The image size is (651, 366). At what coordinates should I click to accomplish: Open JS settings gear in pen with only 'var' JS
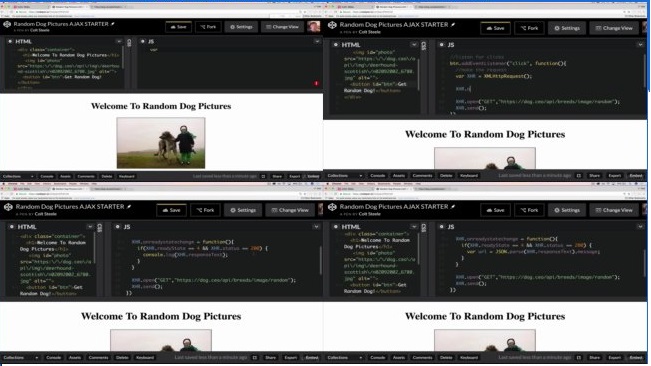142,41
